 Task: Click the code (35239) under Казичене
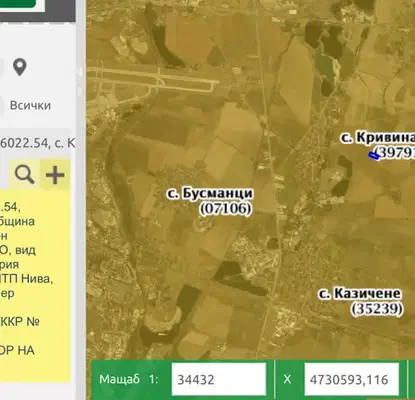[377, 309]
